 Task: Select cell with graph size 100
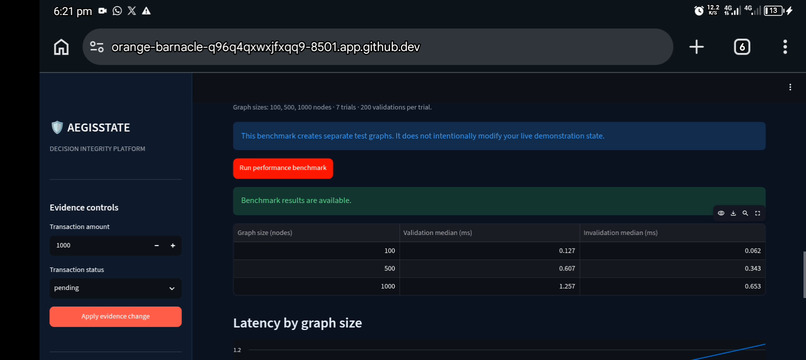316,251
